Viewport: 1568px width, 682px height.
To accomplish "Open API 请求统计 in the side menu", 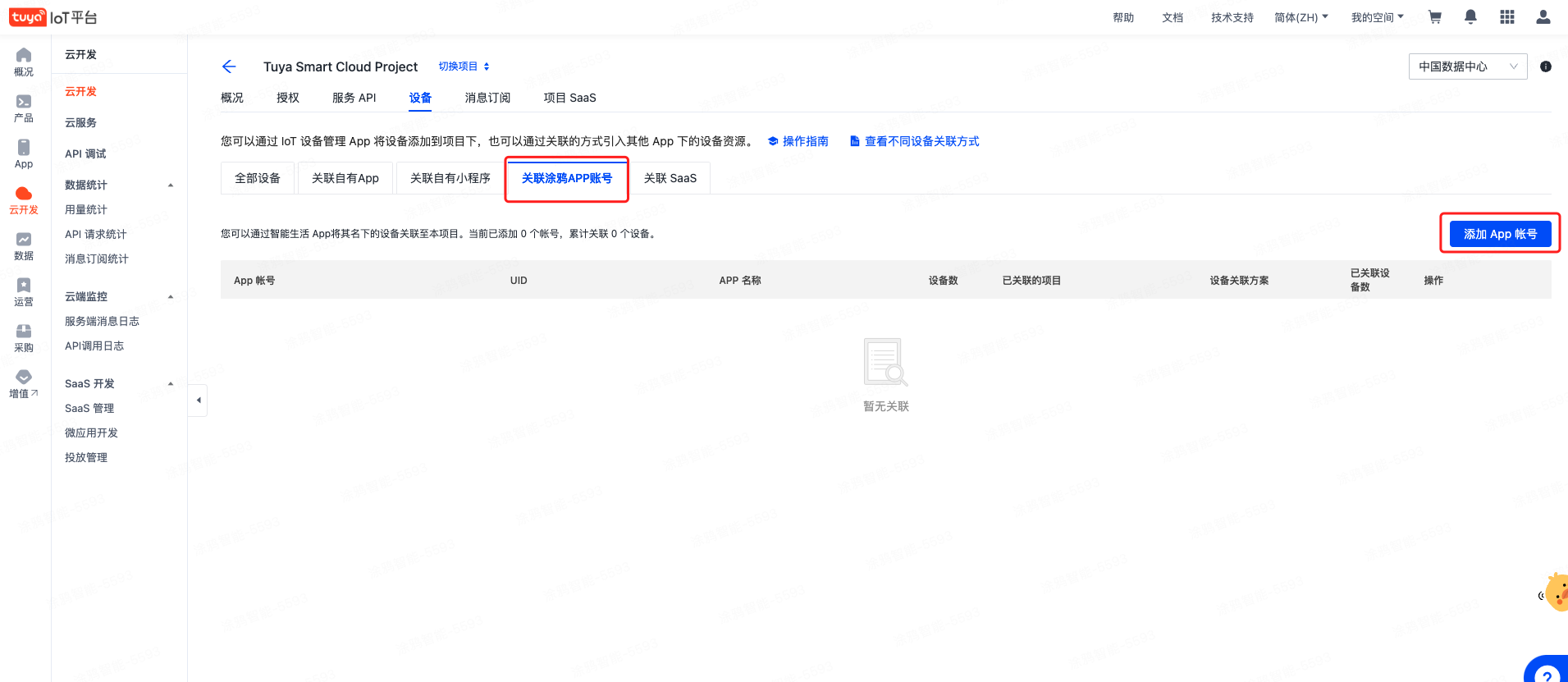I will pyautogui.click(x=96, y=234).
